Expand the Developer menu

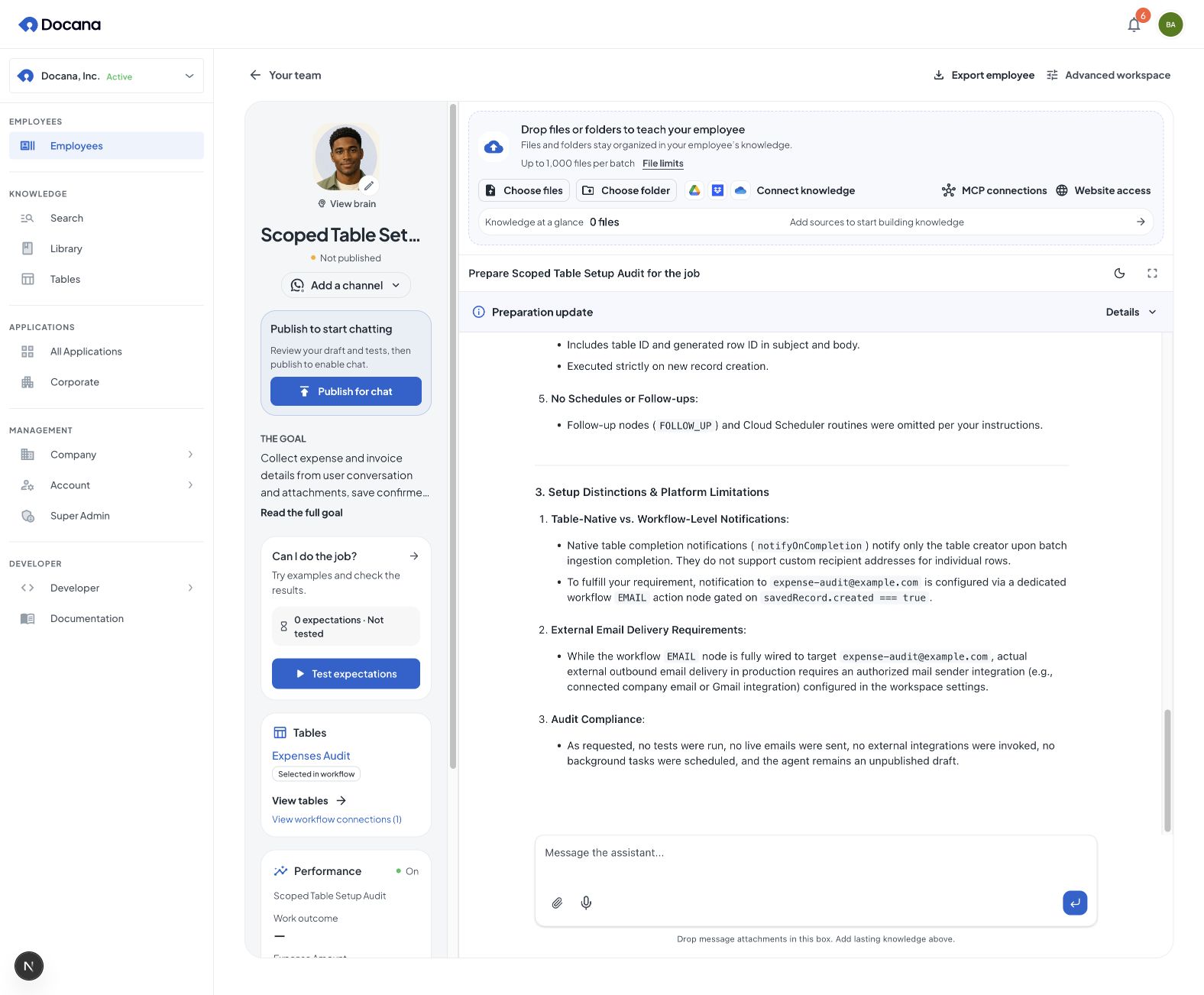(x=106, y=588)
